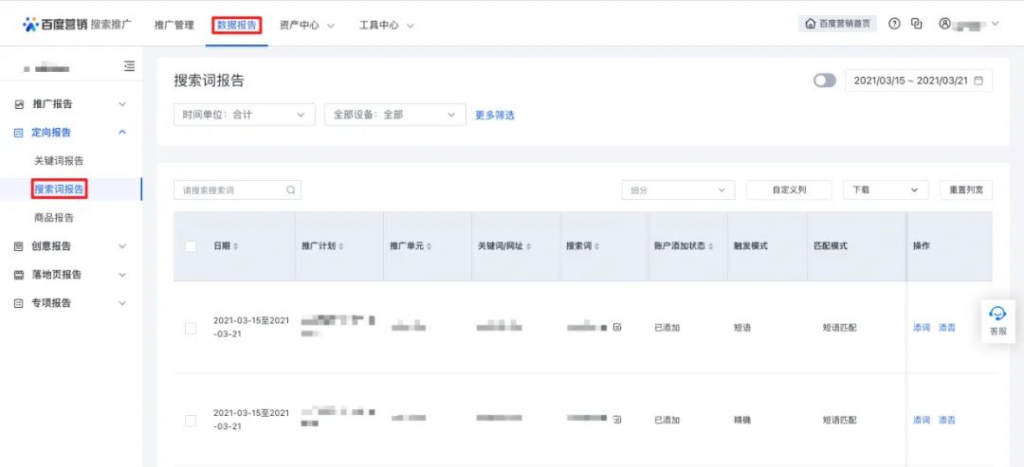This screenshot has height=467, width=1024.
Task: Click 更多筛选 link
Action: click(494, 115)
